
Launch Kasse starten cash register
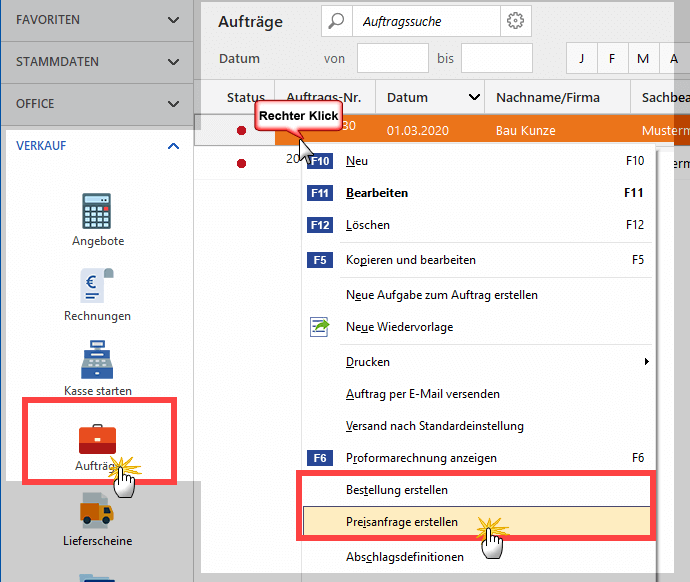(98, 360)
